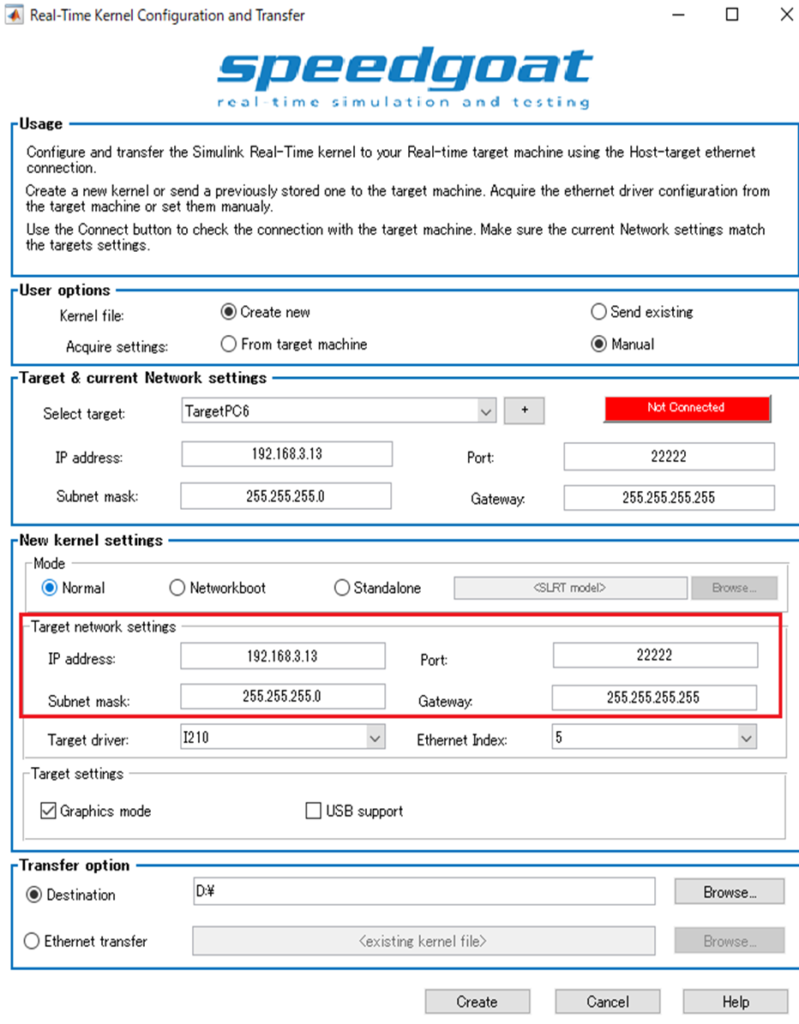Click current network Subnet mask field
The image size is (799, 1024).
286,496
